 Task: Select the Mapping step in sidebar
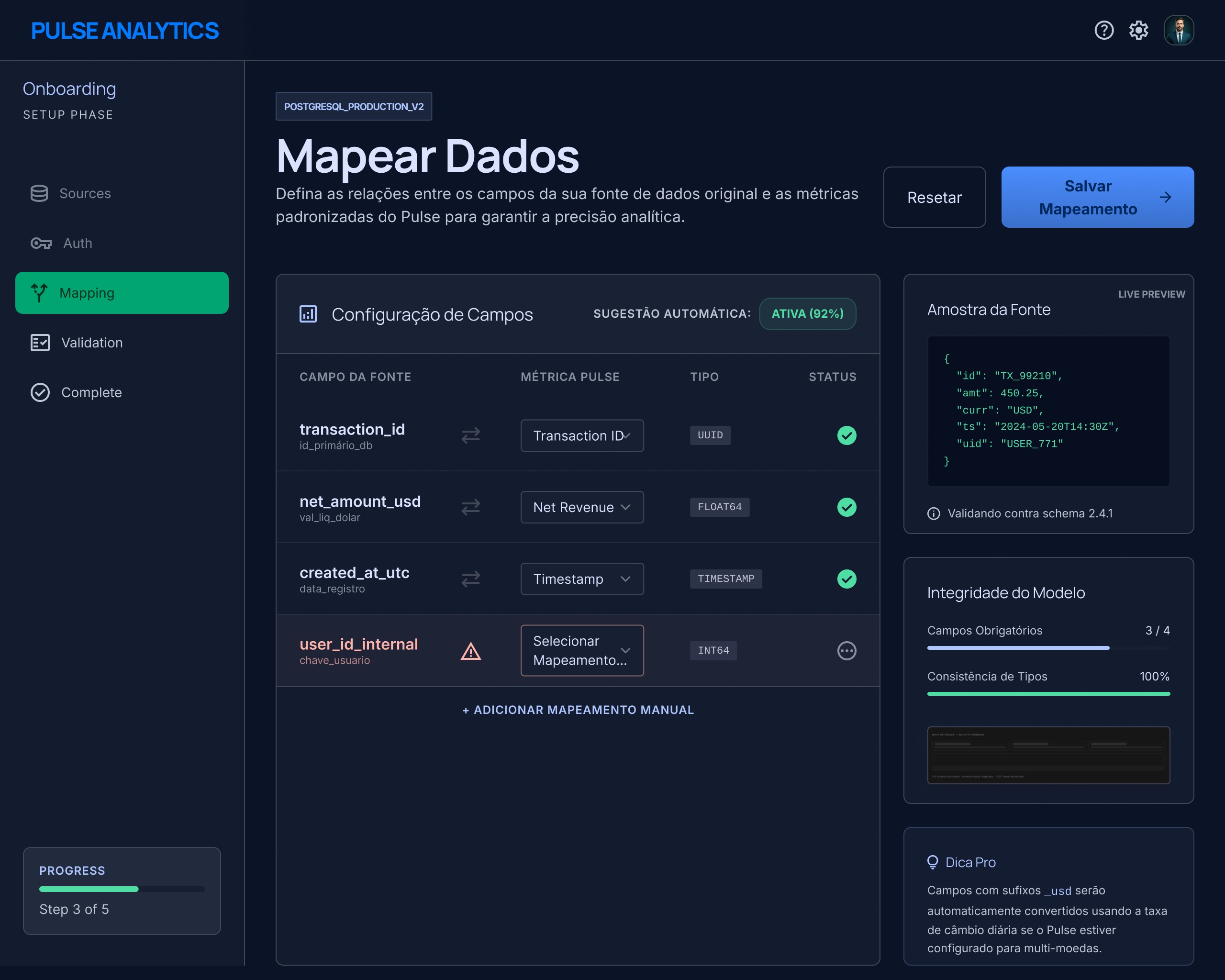[x=122, y=292]
